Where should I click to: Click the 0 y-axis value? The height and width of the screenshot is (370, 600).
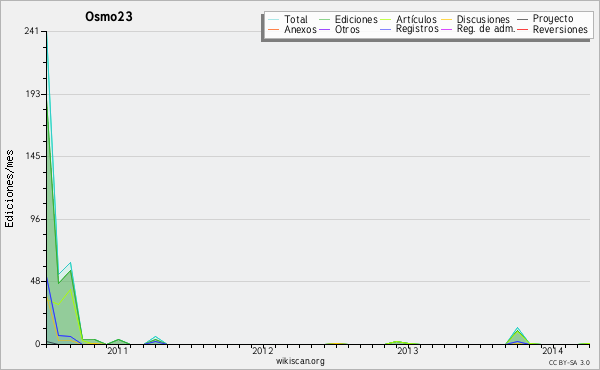click(x=38, y=344)
